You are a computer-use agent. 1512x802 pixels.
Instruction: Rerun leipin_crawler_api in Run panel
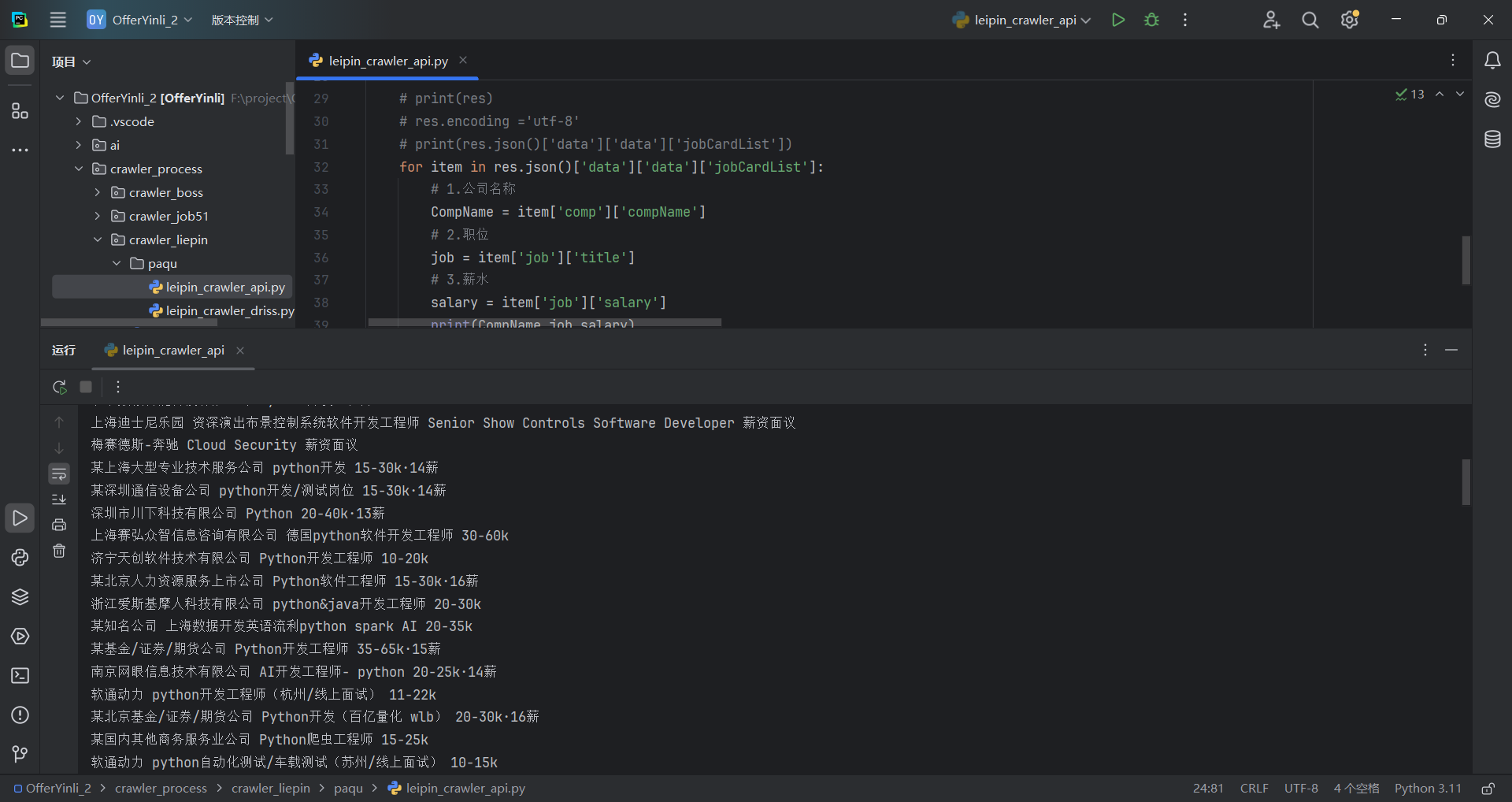pos(59,387)
